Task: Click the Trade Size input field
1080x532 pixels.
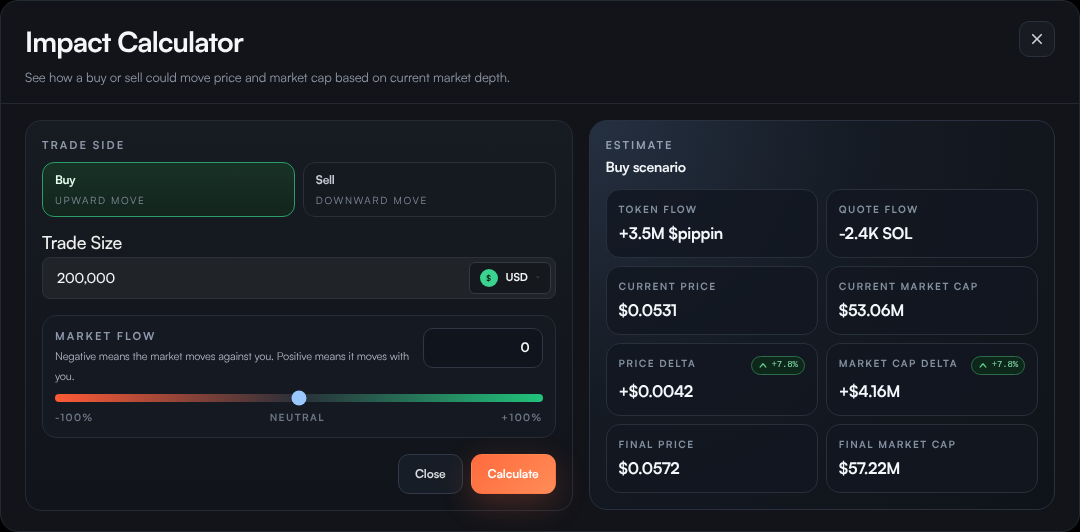Action: tap(250, 278)
